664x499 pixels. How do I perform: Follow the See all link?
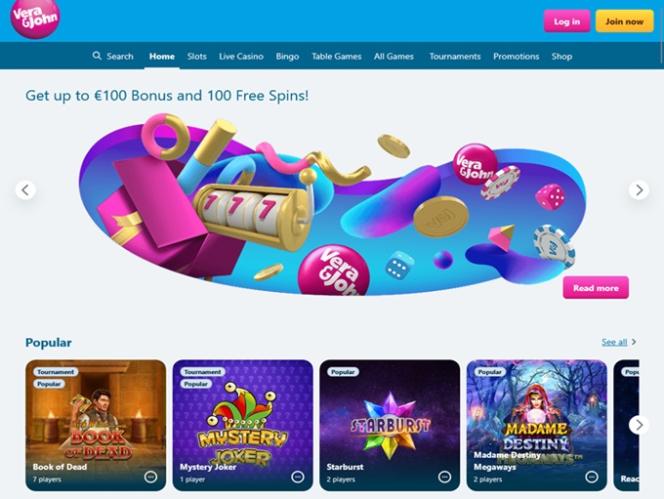[x=614, y=342]
